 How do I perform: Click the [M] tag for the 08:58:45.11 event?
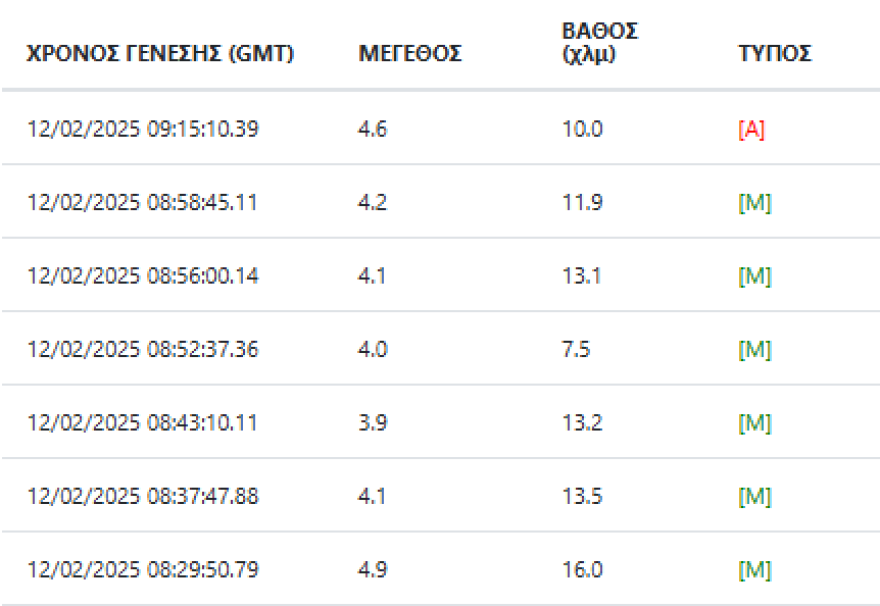(x=755, y=203)
